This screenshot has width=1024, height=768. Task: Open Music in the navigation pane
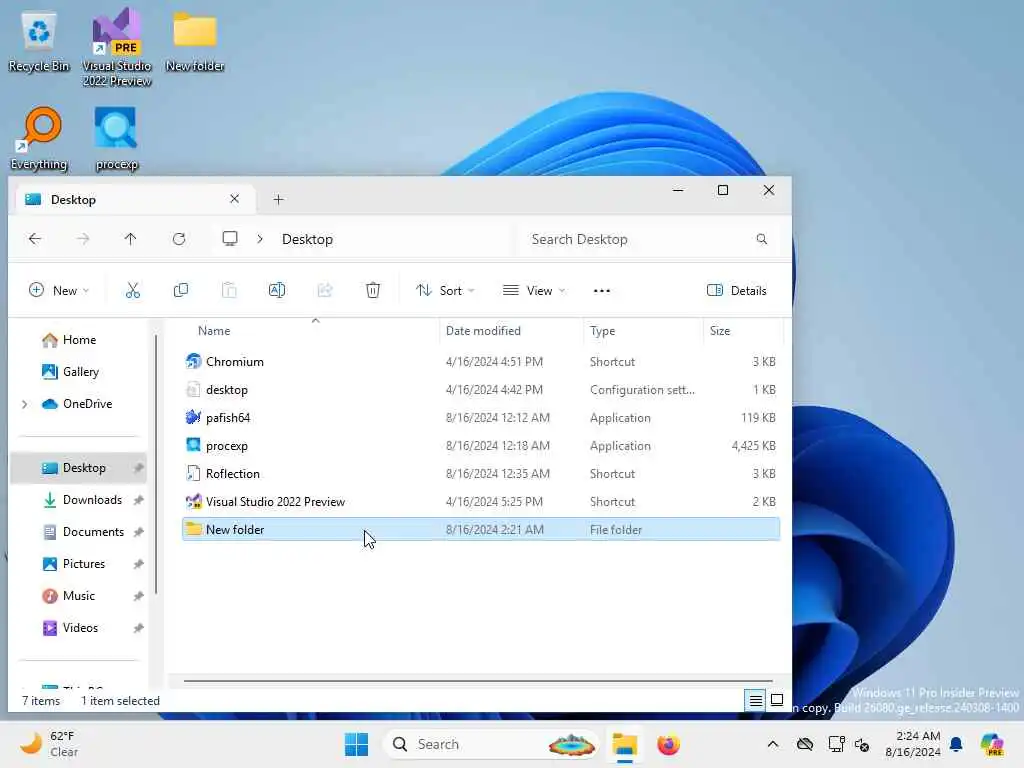(x=78, y=596)
